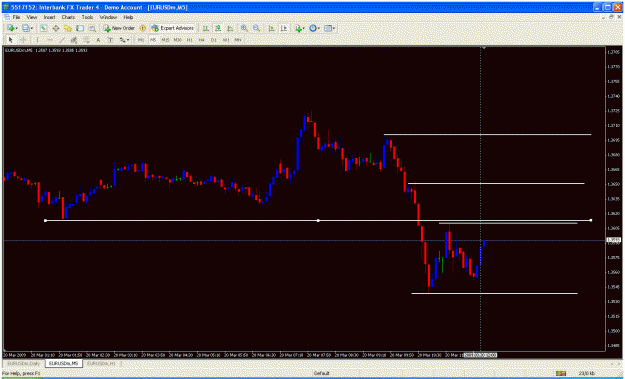Zoom in on the chart
The image size is (625, 379).
point(244,28)
